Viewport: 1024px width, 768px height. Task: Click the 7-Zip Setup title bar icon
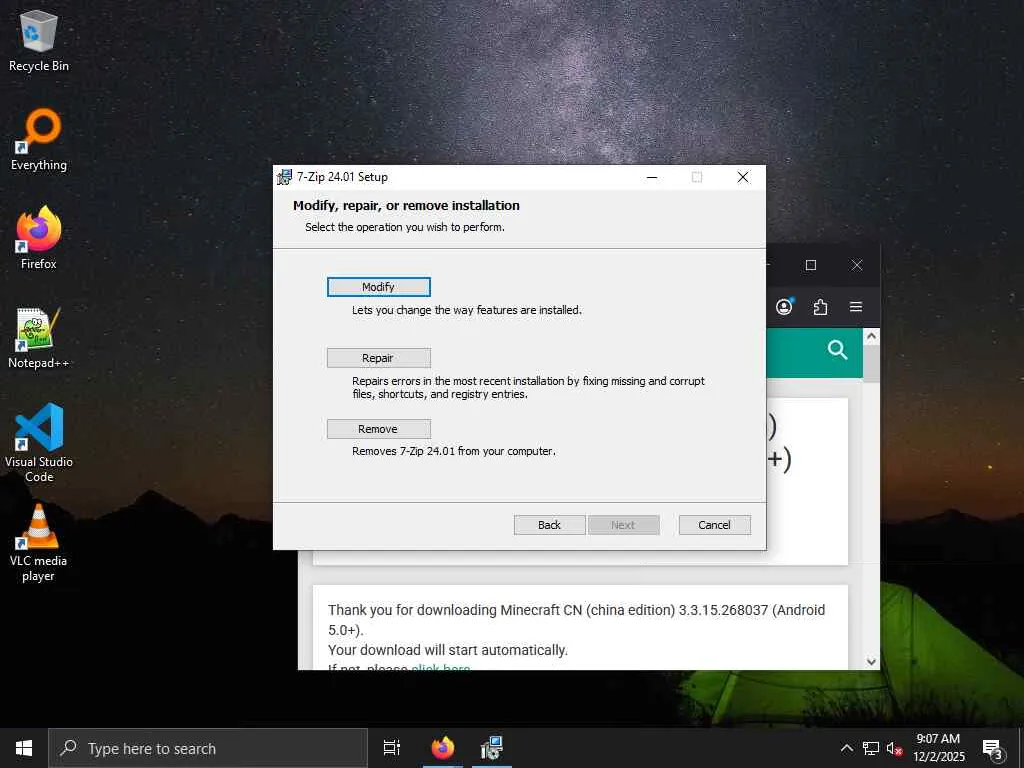pos(285,177)
